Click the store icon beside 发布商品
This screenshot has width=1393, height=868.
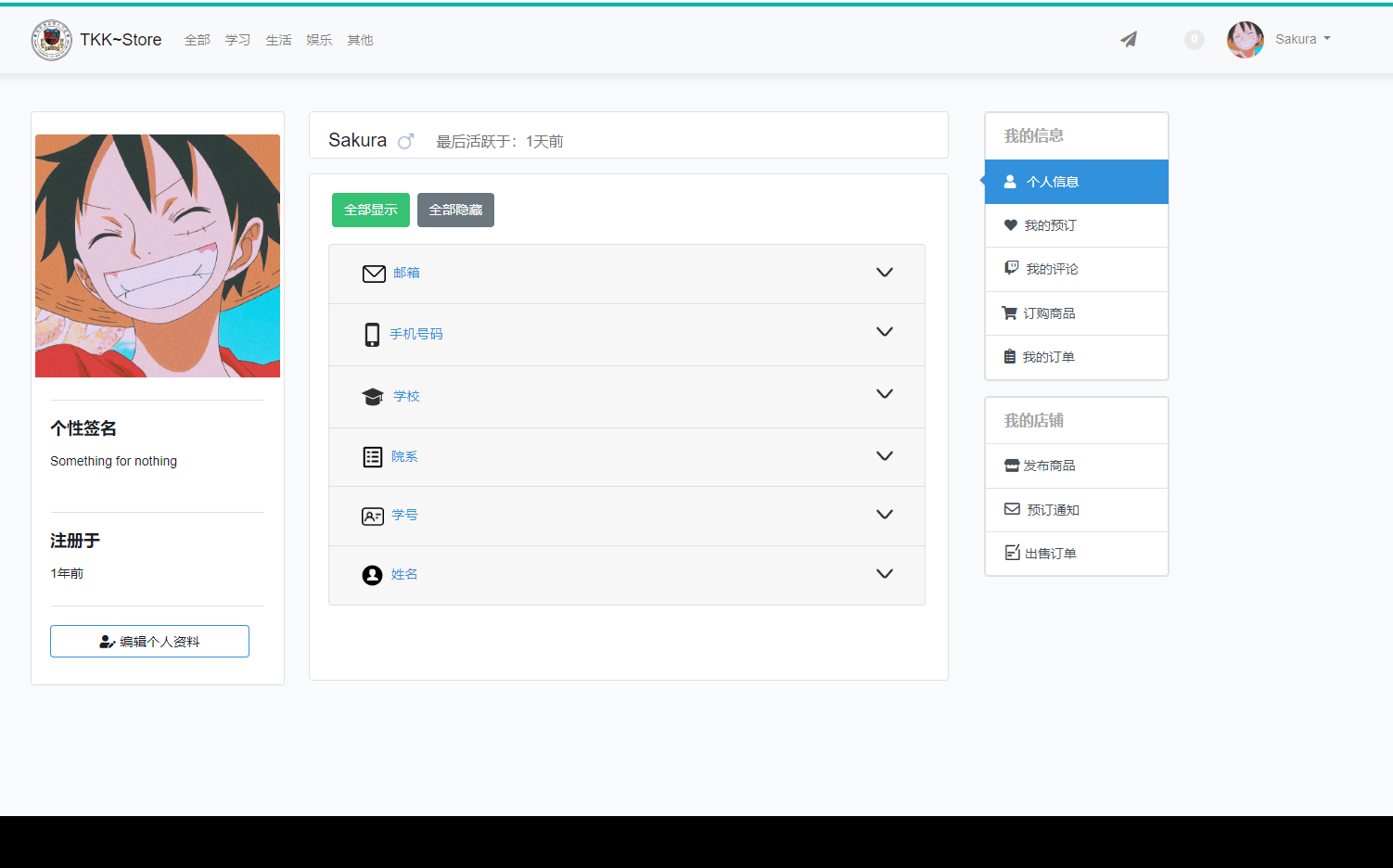(1012, 466)
